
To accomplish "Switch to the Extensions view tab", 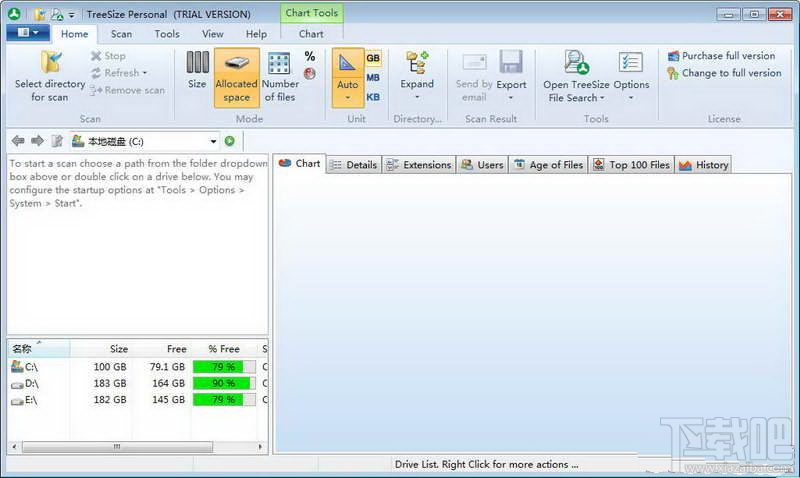I will point(419,165).
